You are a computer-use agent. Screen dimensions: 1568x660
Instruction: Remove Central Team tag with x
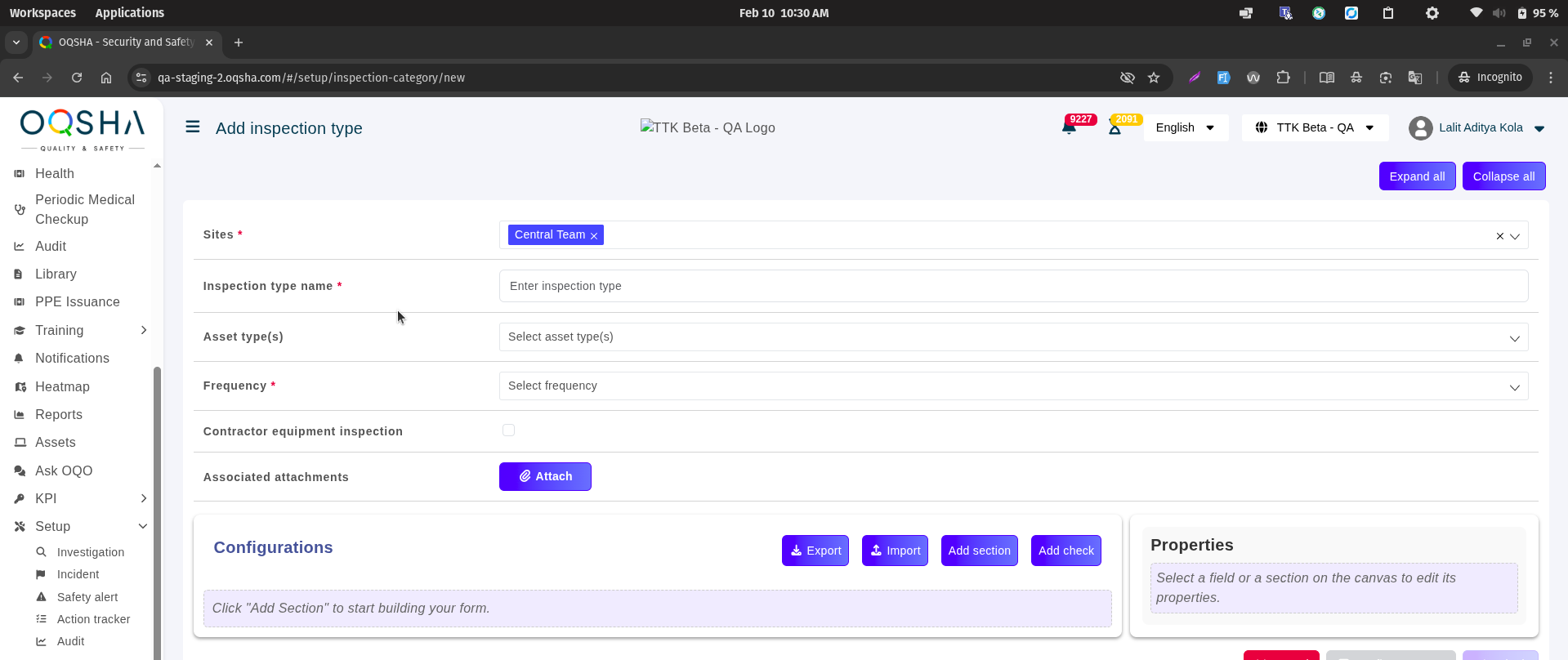pyautogui.click(x=594, y=236)
